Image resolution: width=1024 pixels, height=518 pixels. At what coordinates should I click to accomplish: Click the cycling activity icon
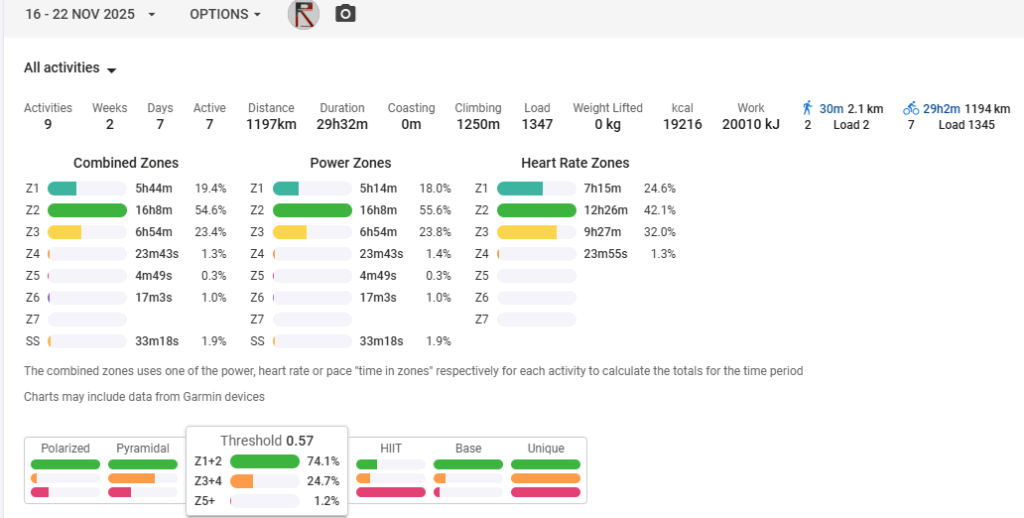click(x=910, y=108)
